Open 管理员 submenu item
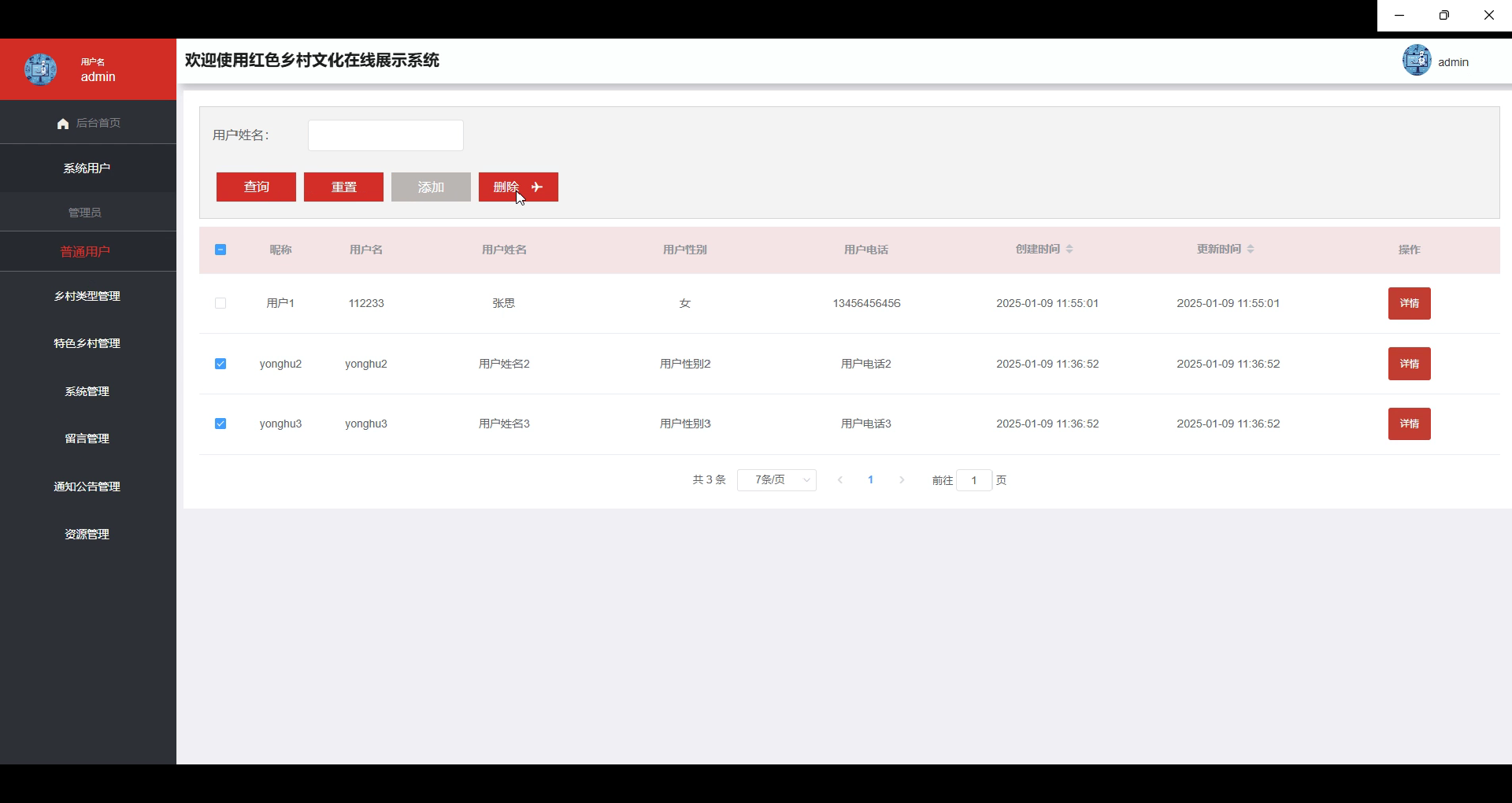This screenshot has width=1512, height=803. [x=88, y=213]
